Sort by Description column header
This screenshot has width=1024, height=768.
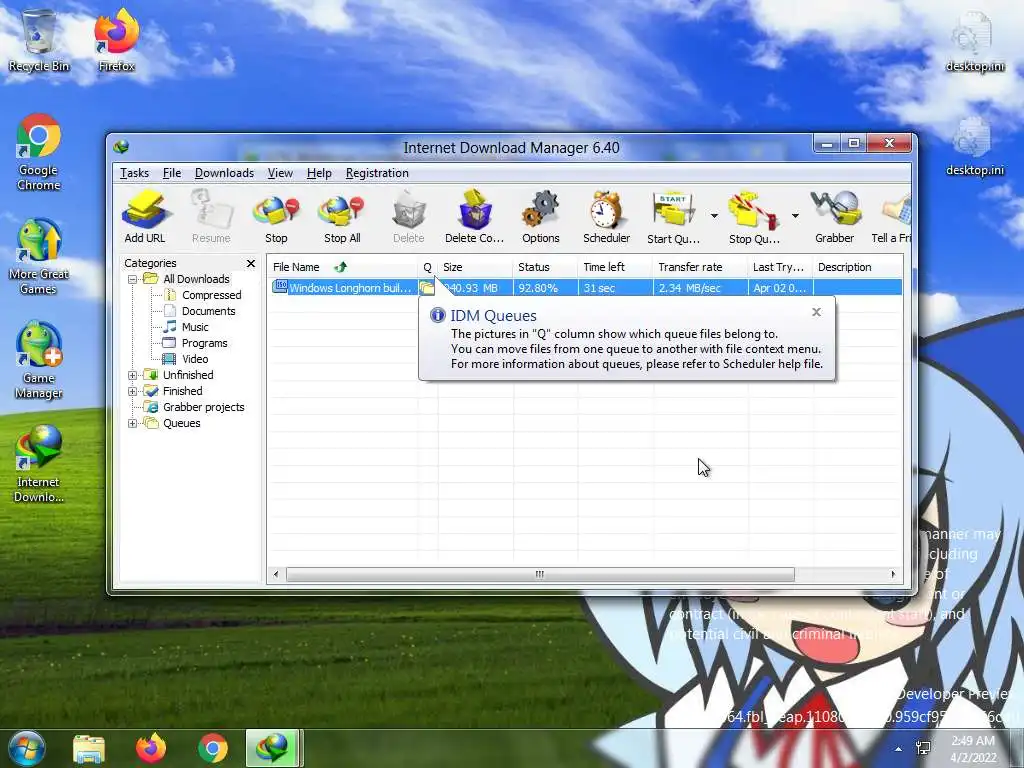(x=858, y=267)
